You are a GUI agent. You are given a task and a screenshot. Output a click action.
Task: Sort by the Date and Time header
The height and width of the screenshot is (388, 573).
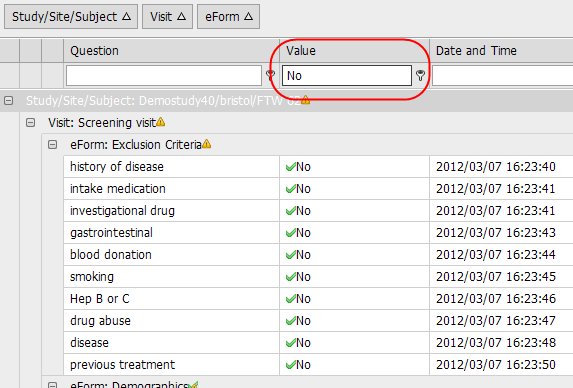click(x=501, y=50)
